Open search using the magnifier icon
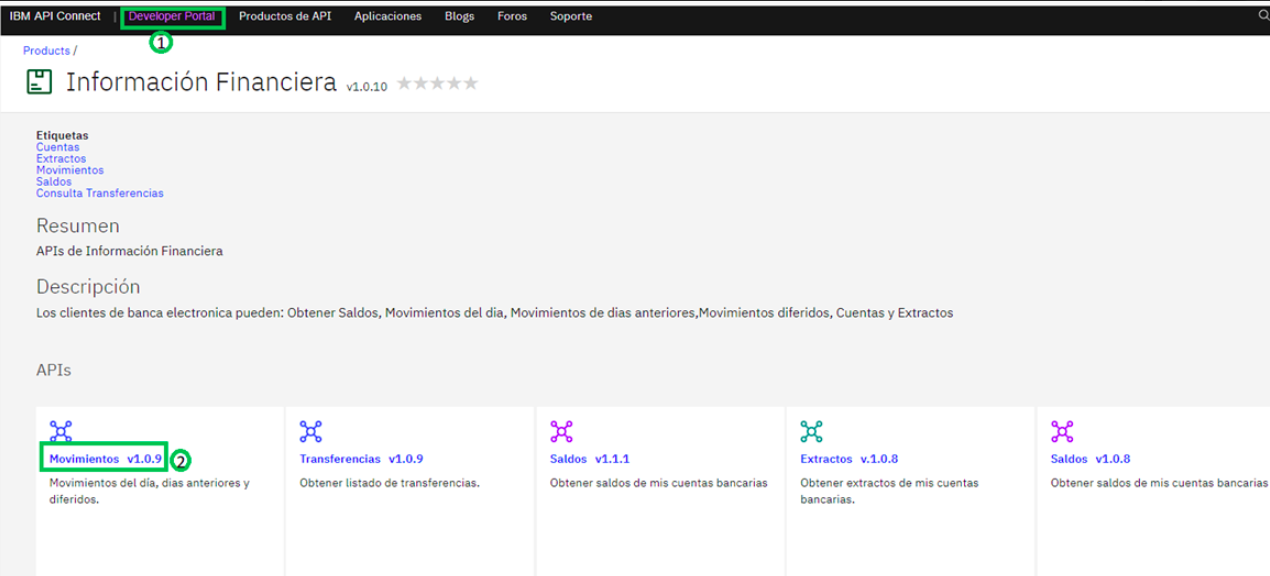This screenshot has width=1270, height=576. point(1263,16)
